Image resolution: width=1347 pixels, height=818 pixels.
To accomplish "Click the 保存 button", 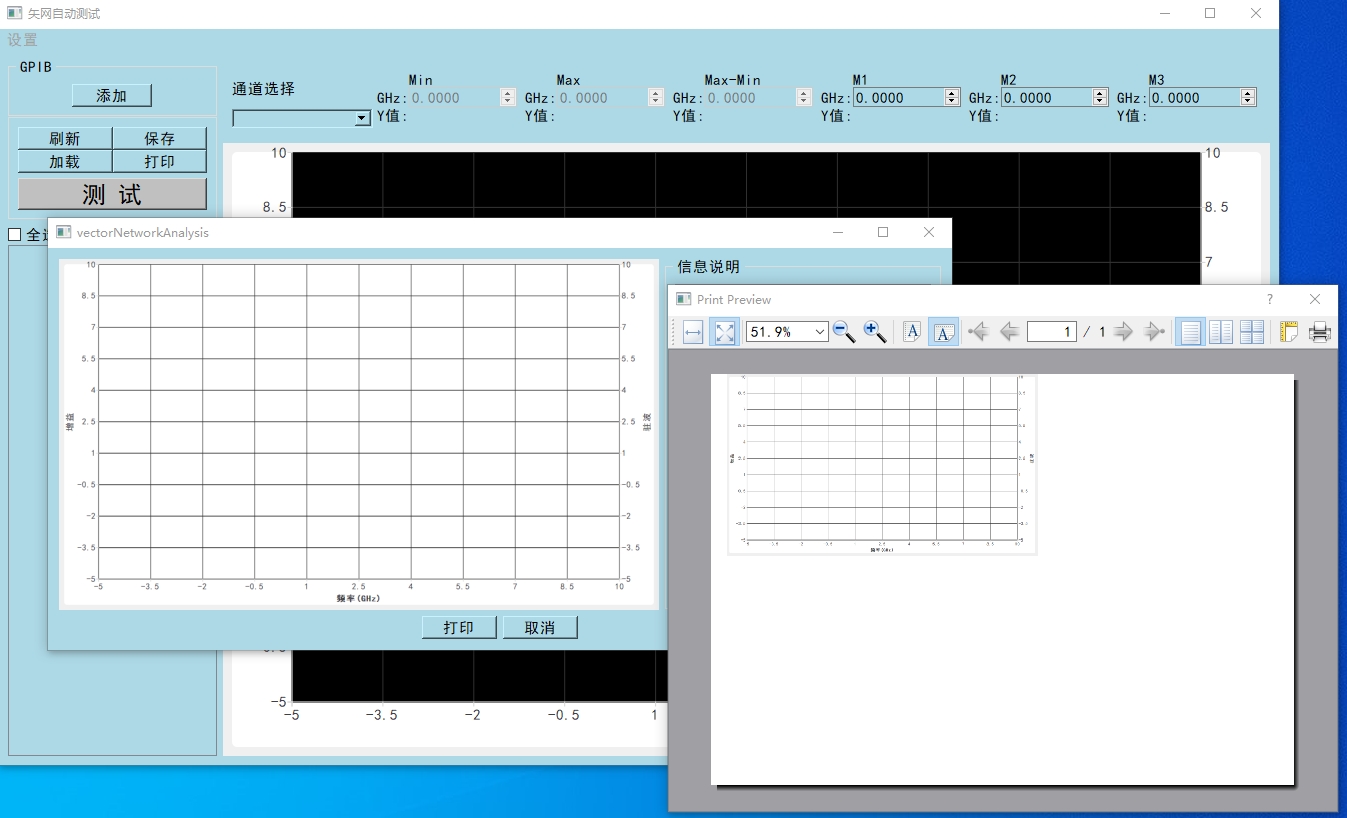I will click(160, 139).
